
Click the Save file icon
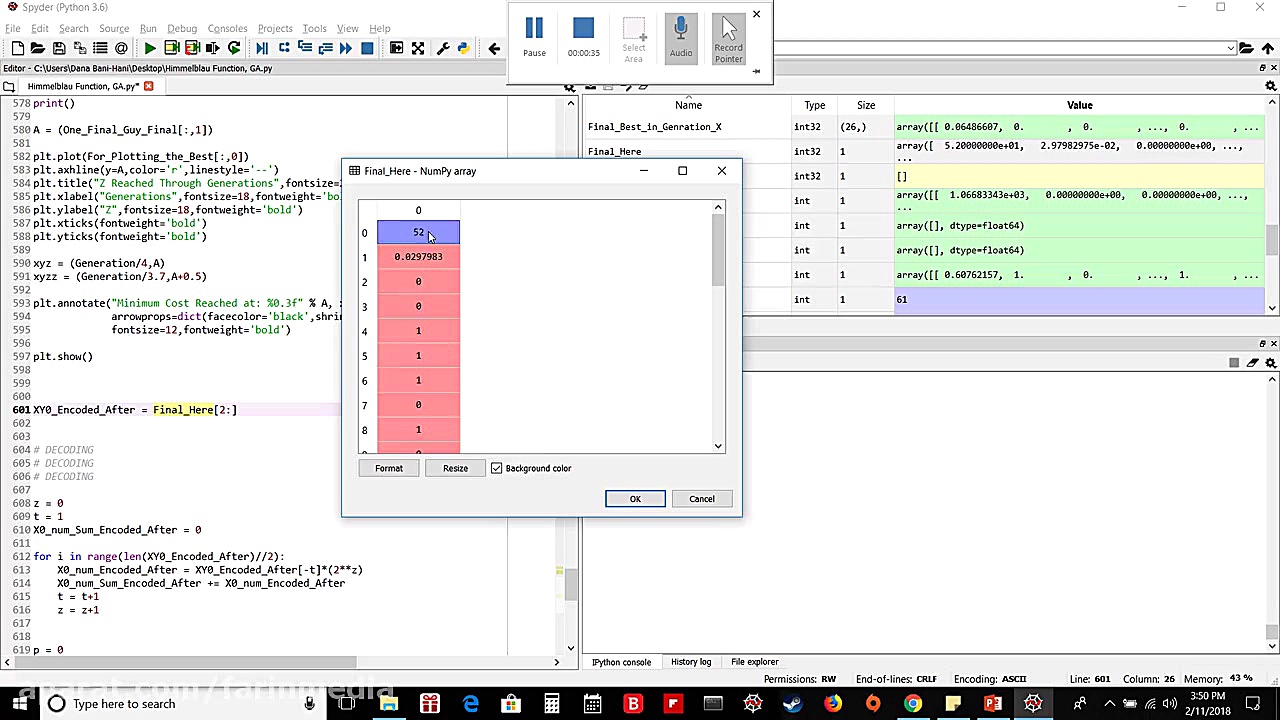click(x=59, y=48)
